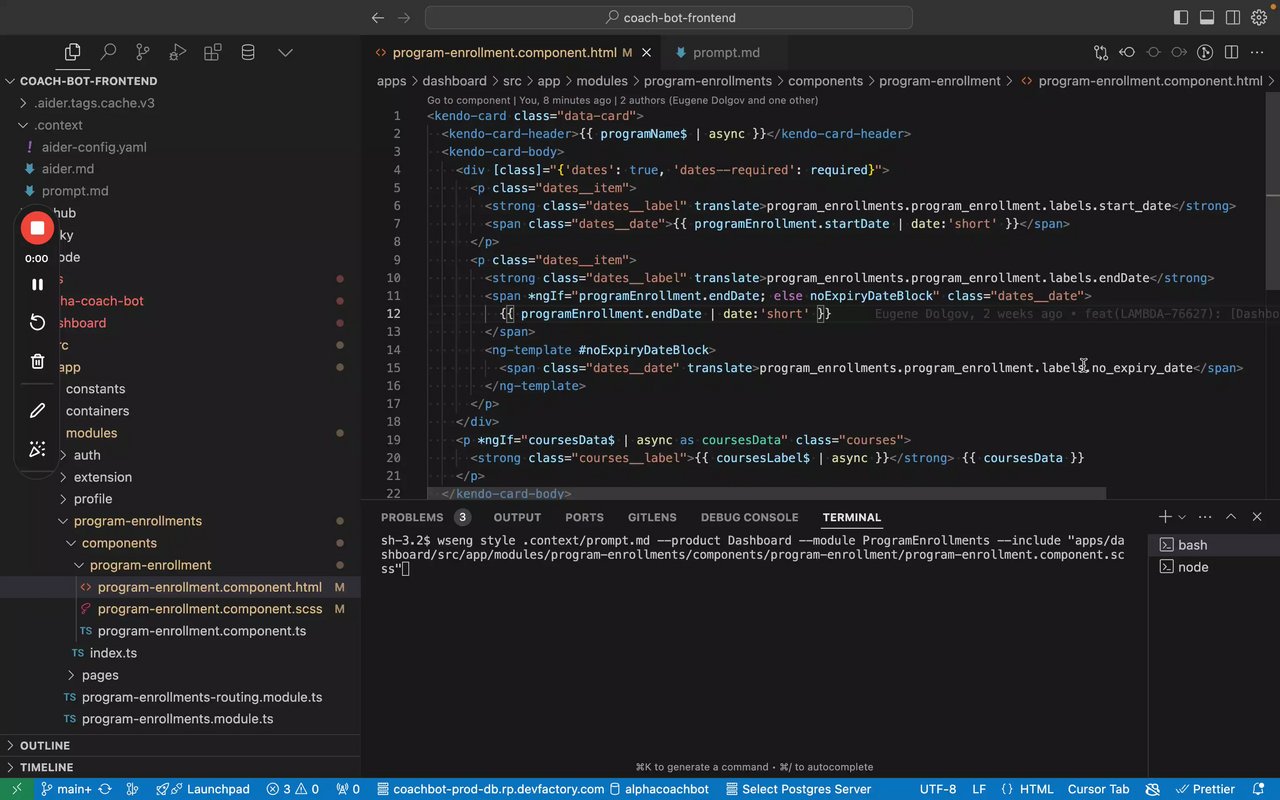1280x800 pixels.
Task: Toggle the primary sidebar visibility
Action: click(x=1181, y=17)
